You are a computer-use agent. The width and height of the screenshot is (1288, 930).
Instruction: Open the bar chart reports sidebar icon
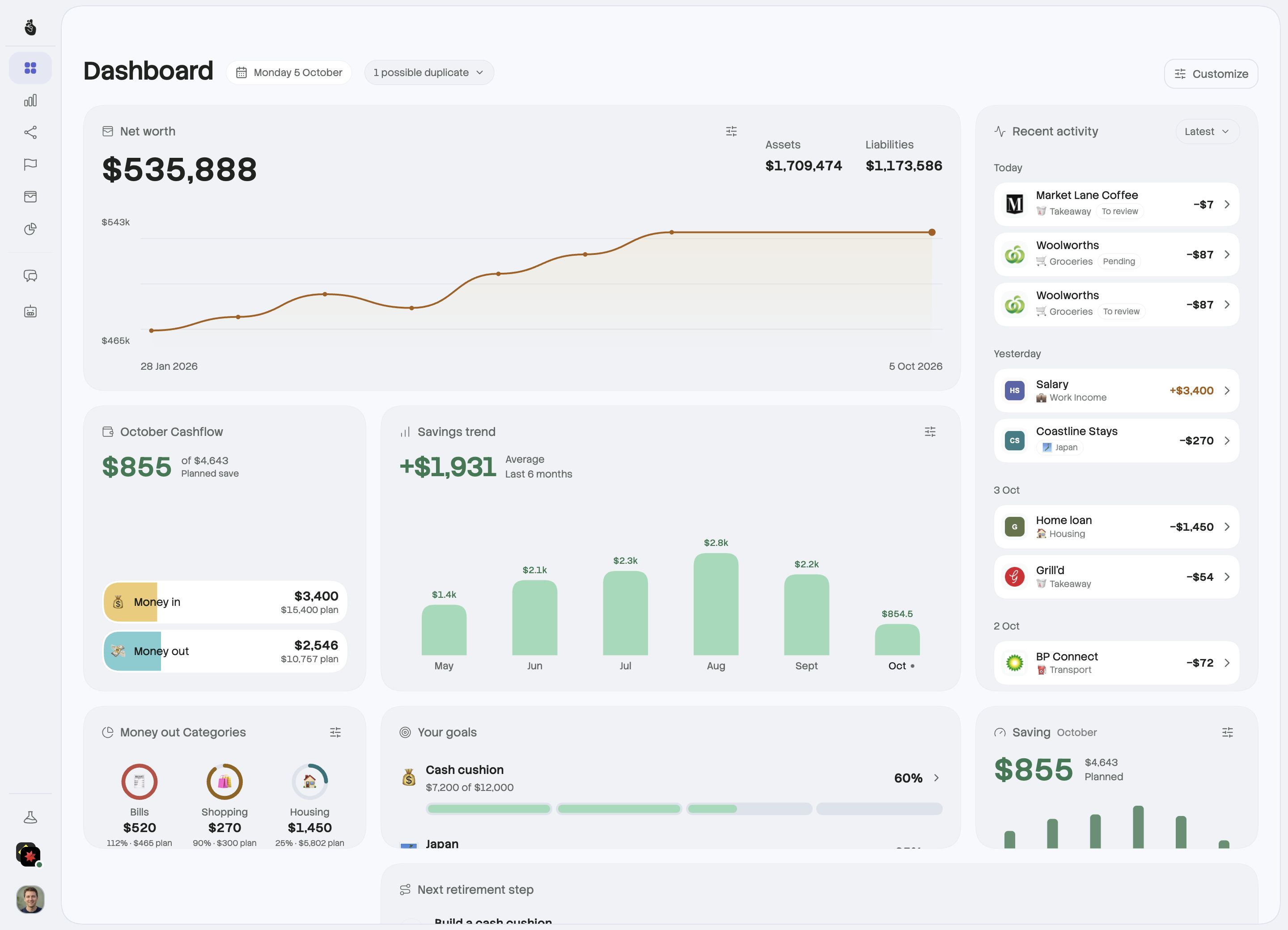[30, 101]
